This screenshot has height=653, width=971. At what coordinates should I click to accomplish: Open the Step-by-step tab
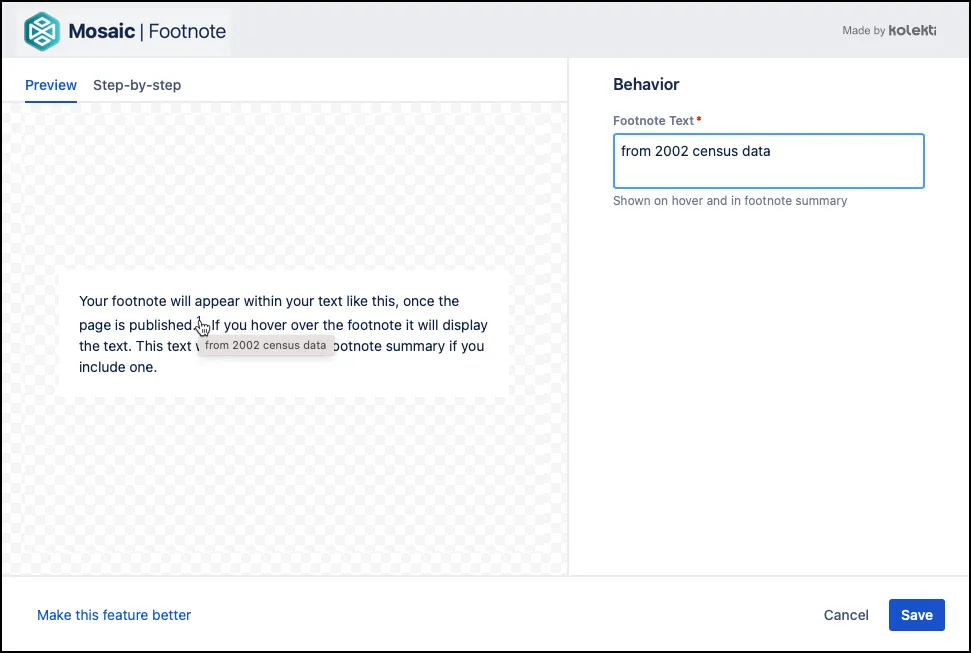click(x=137, y=85)
